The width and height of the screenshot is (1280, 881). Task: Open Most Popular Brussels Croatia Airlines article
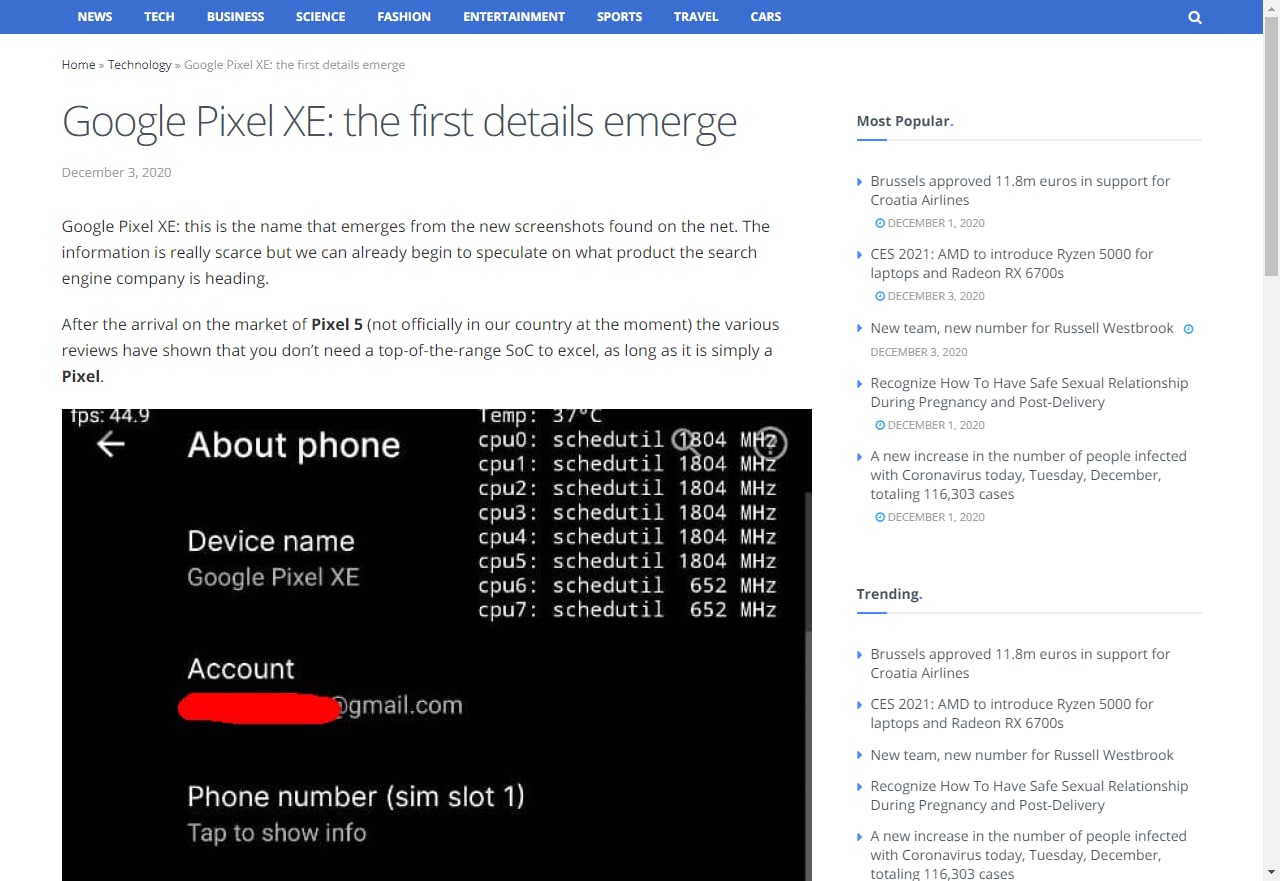coord(1020,191)
